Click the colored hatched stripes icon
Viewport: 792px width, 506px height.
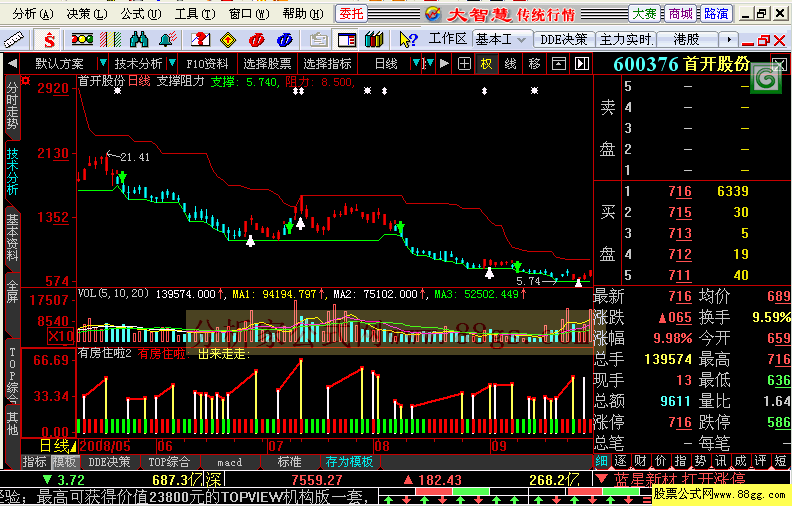111,39
